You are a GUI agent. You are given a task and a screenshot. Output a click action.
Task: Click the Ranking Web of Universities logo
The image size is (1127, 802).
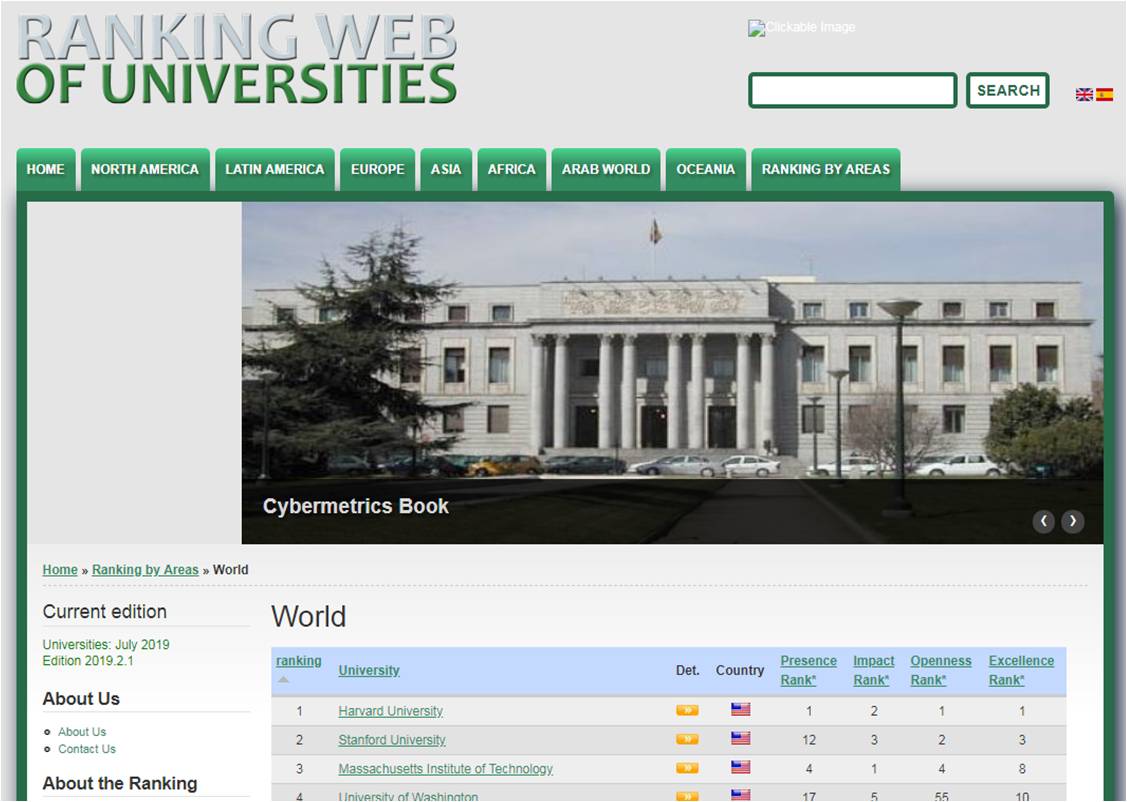236,59
